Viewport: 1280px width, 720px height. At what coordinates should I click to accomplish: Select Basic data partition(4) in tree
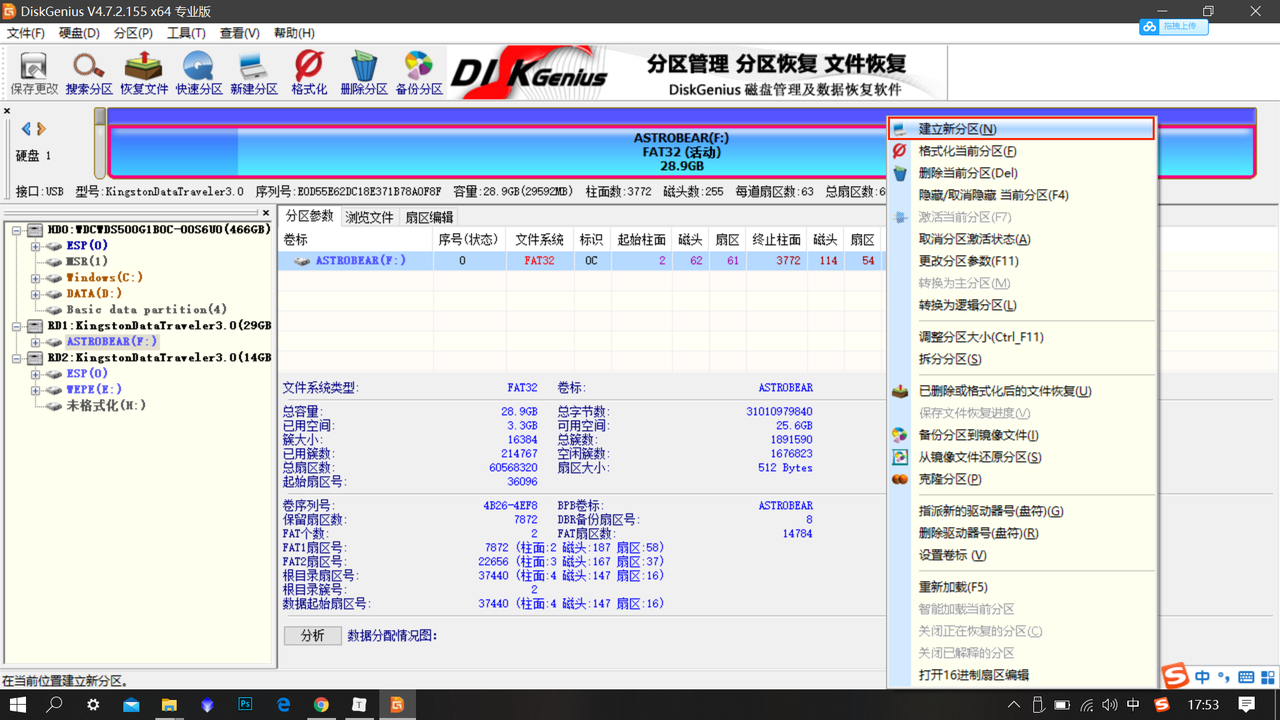point(146,310)
